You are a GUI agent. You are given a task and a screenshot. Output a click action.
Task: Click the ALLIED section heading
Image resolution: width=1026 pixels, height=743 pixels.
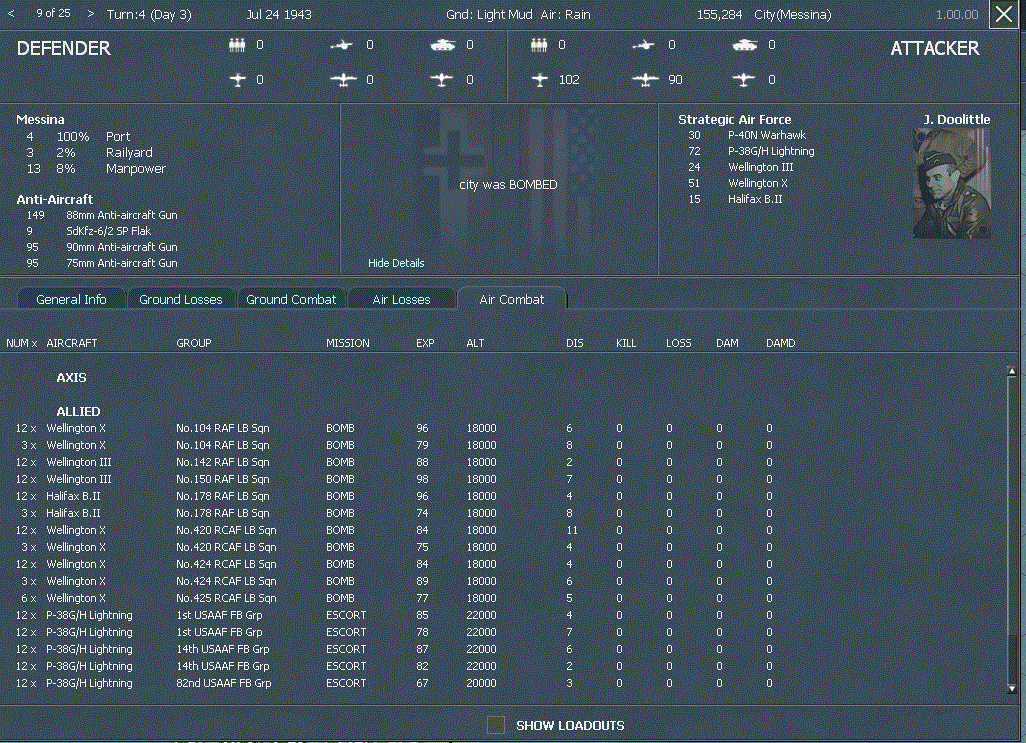pyautogui.click(x=78, y=411)
